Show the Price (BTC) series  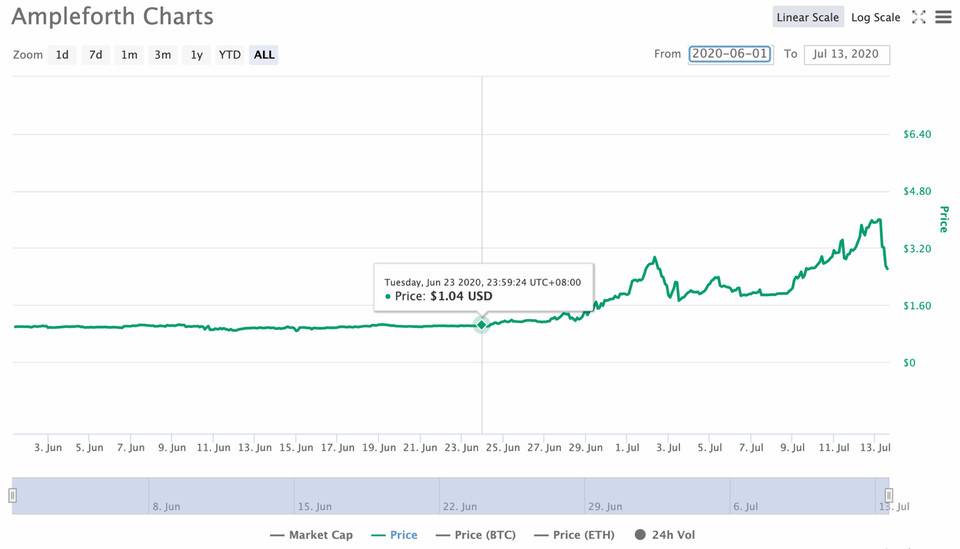(475, 535)
